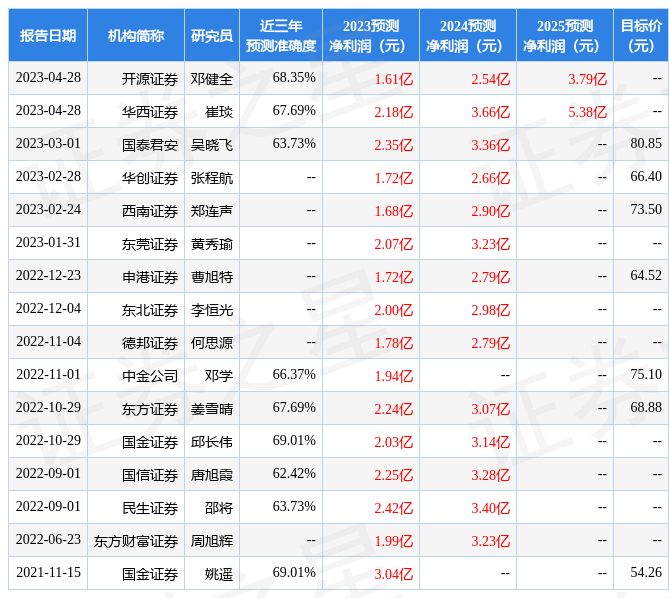The image size is (669, 598).
Task: Click the 目标价 column header
Action: [641, 36]
